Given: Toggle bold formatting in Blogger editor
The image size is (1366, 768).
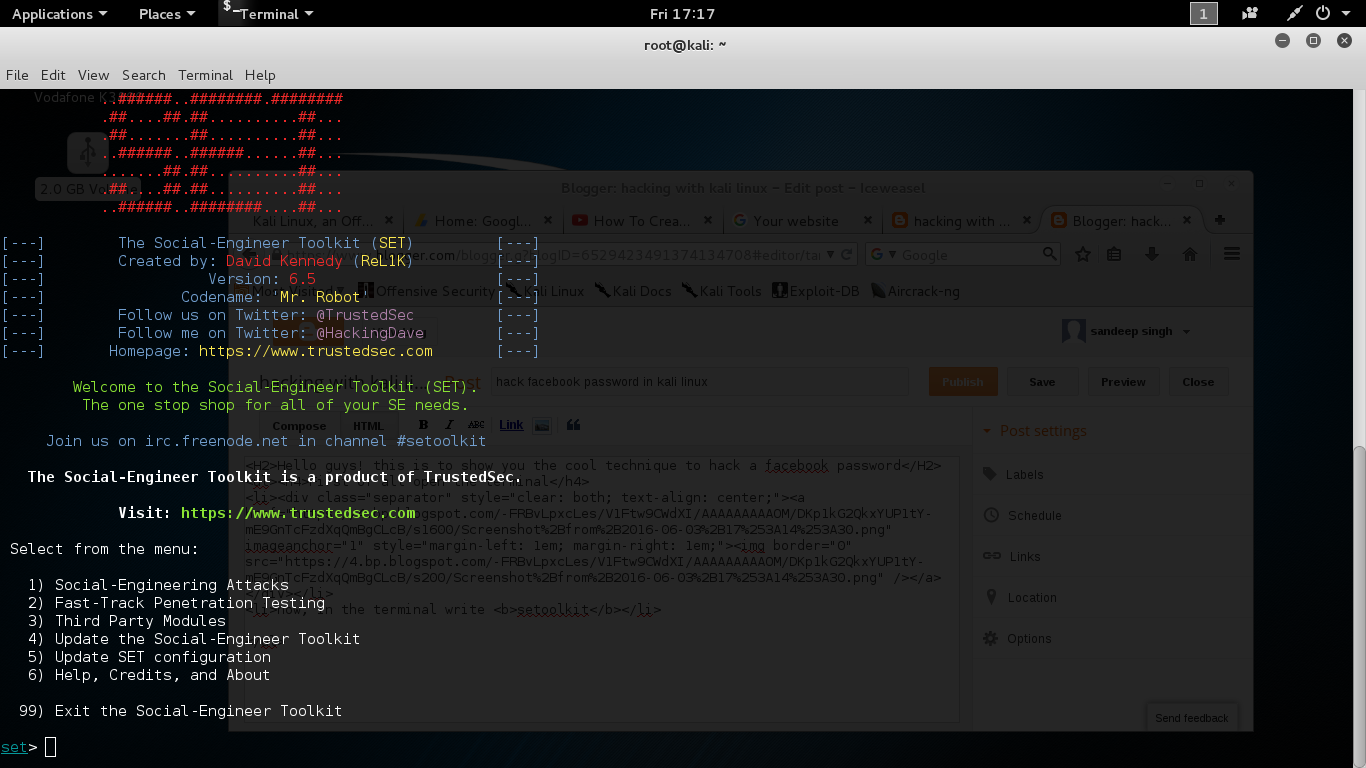Looking at the screenshot, I should 423,425.
